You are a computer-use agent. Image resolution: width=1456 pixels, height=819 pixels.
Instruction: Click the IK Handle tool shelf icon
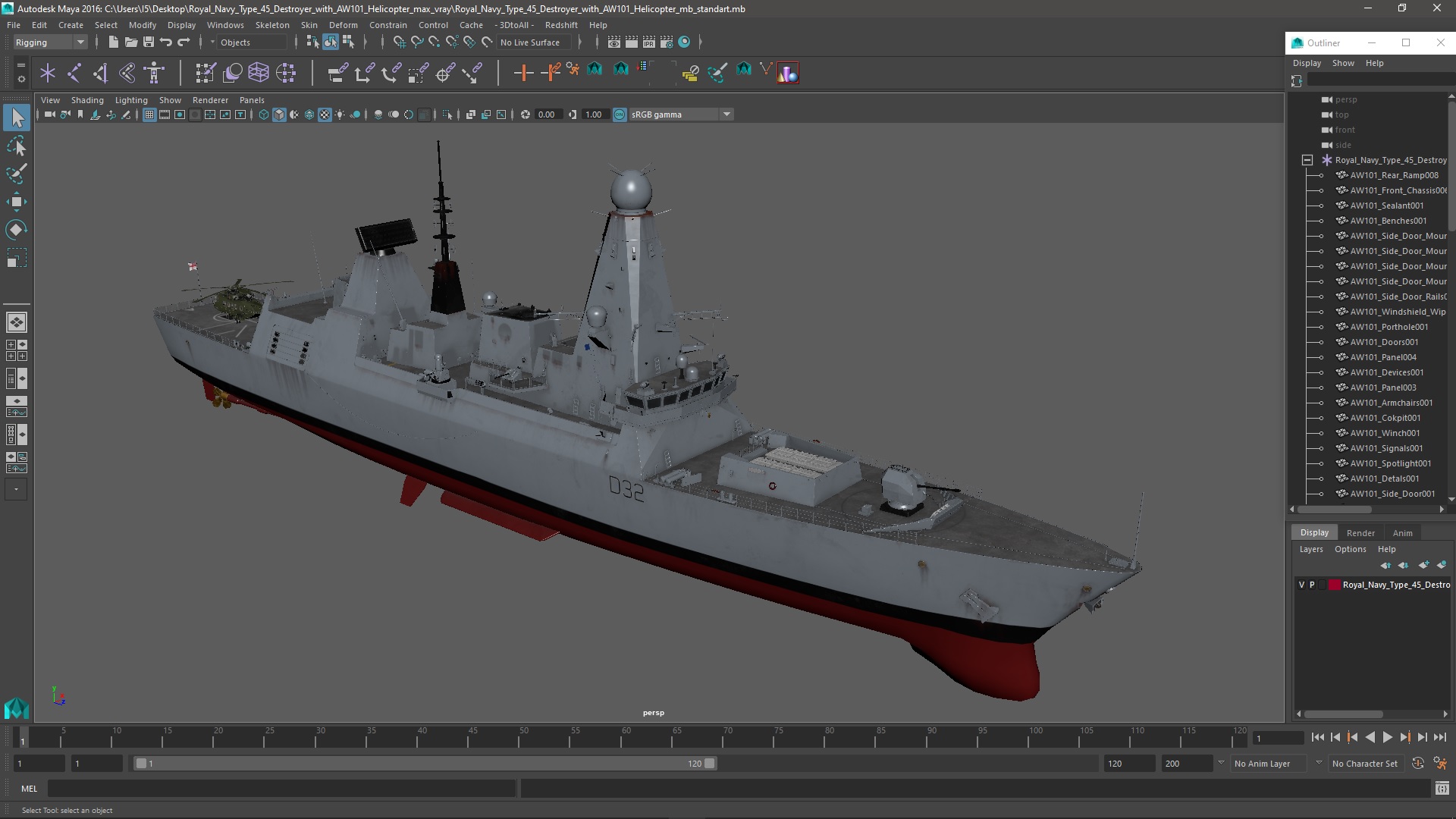(100, 73)
